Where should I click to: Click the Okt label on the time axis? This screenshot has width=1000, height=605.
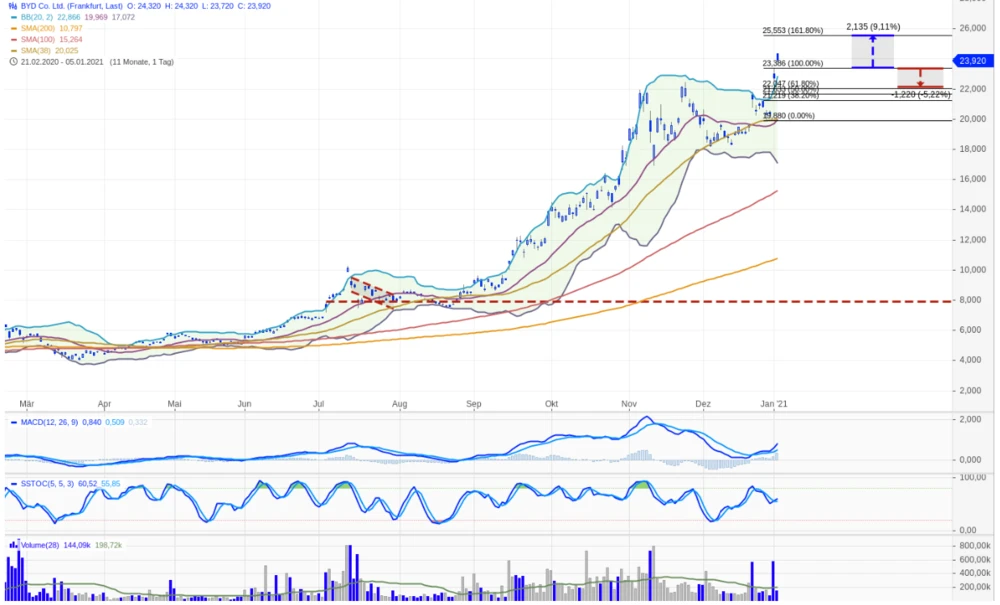[x=551, y=404]
